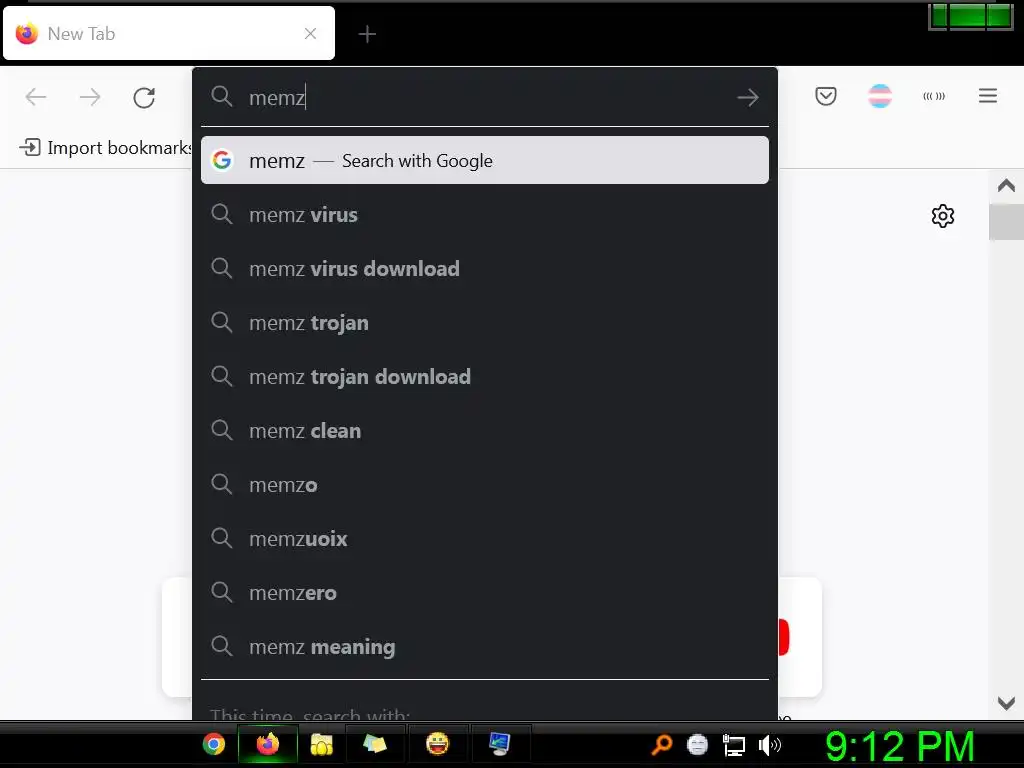1024x768 pixels.
Task: Click the go arrow in the address bar
Action: click(748, 97)
